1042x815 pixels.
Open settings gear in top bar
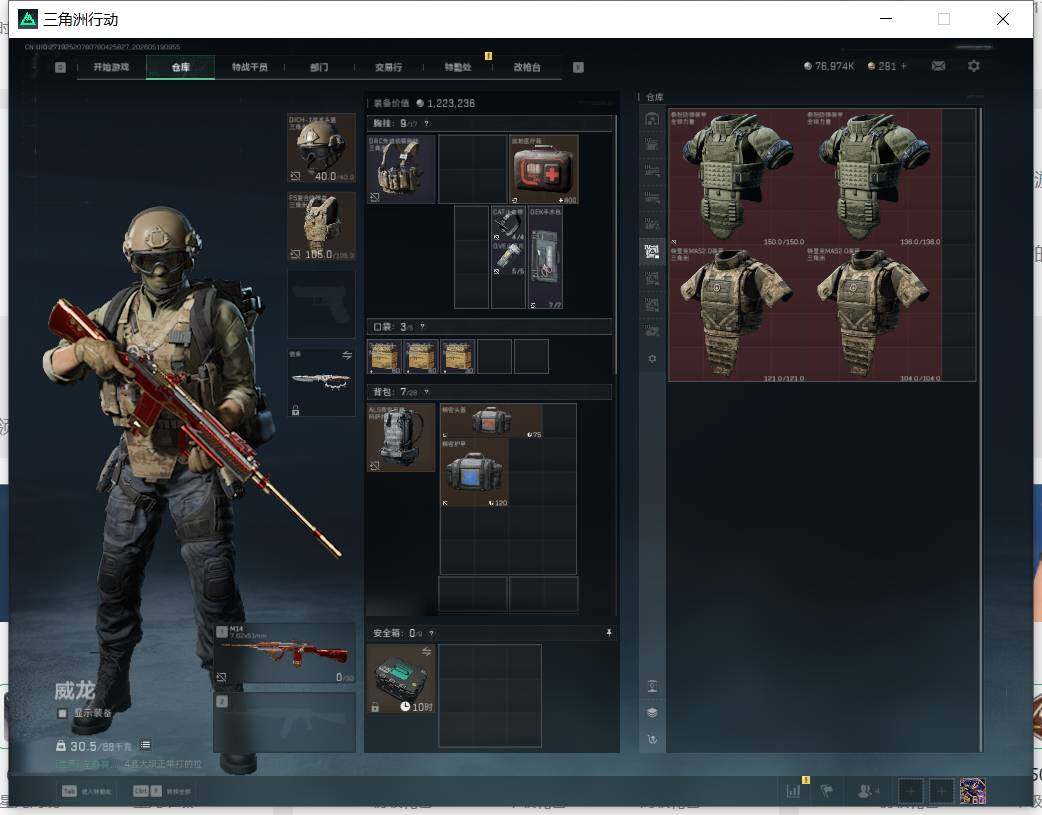pyautogui.click(x=974, y=66)
